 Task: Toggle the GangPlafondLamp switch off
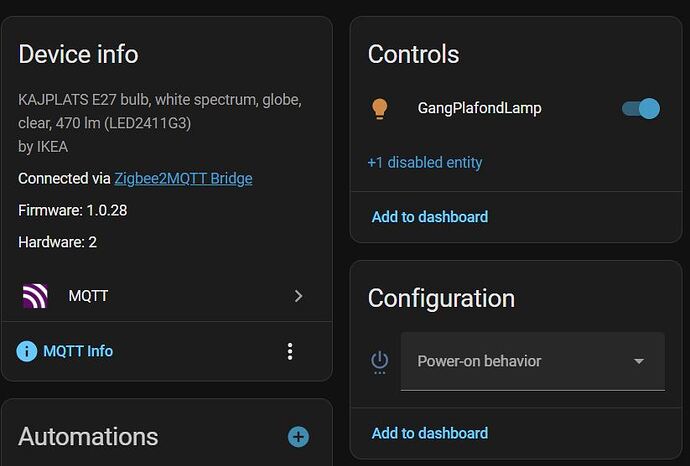[641, 108]
